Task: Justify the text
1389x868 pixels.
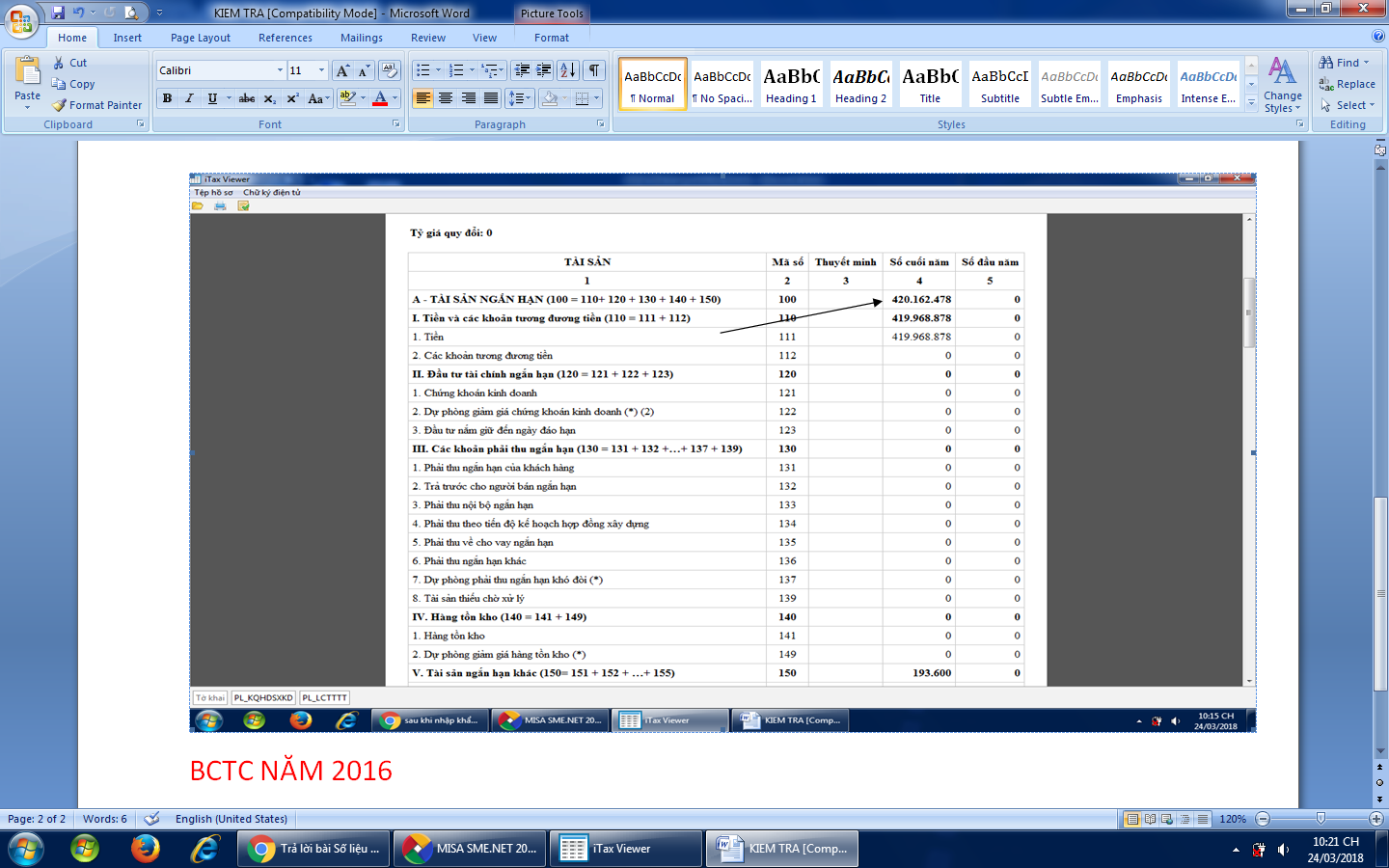Action: [x=491, y=98]
